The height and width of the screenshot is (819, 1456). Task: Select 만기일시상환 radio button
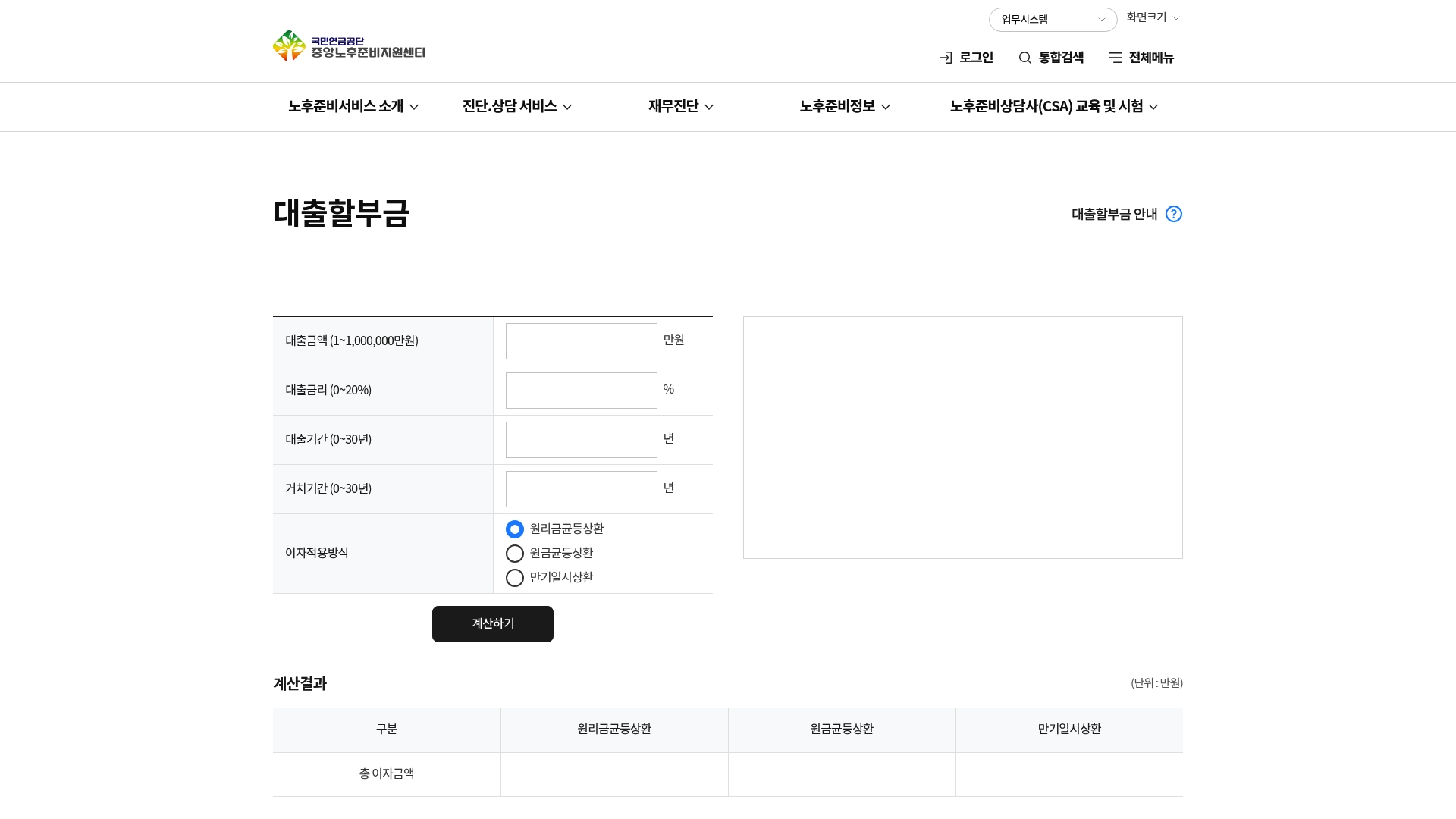coord(515,578)
